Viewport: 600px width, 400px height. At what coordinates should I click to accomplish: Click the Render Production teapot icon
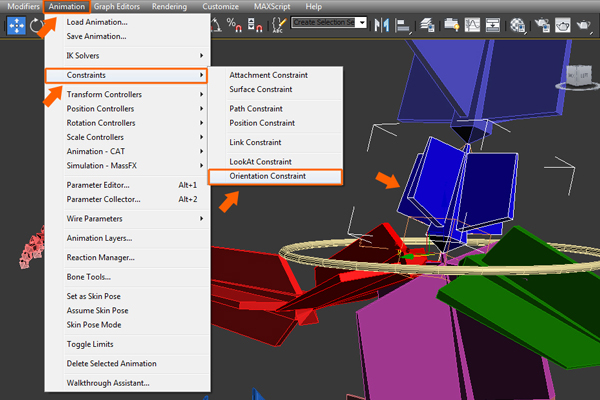point(584,26)
